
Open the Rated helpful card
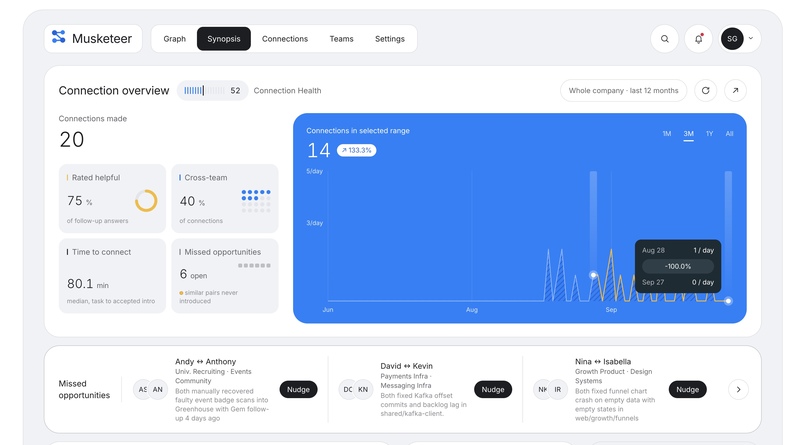coord(112,198)
